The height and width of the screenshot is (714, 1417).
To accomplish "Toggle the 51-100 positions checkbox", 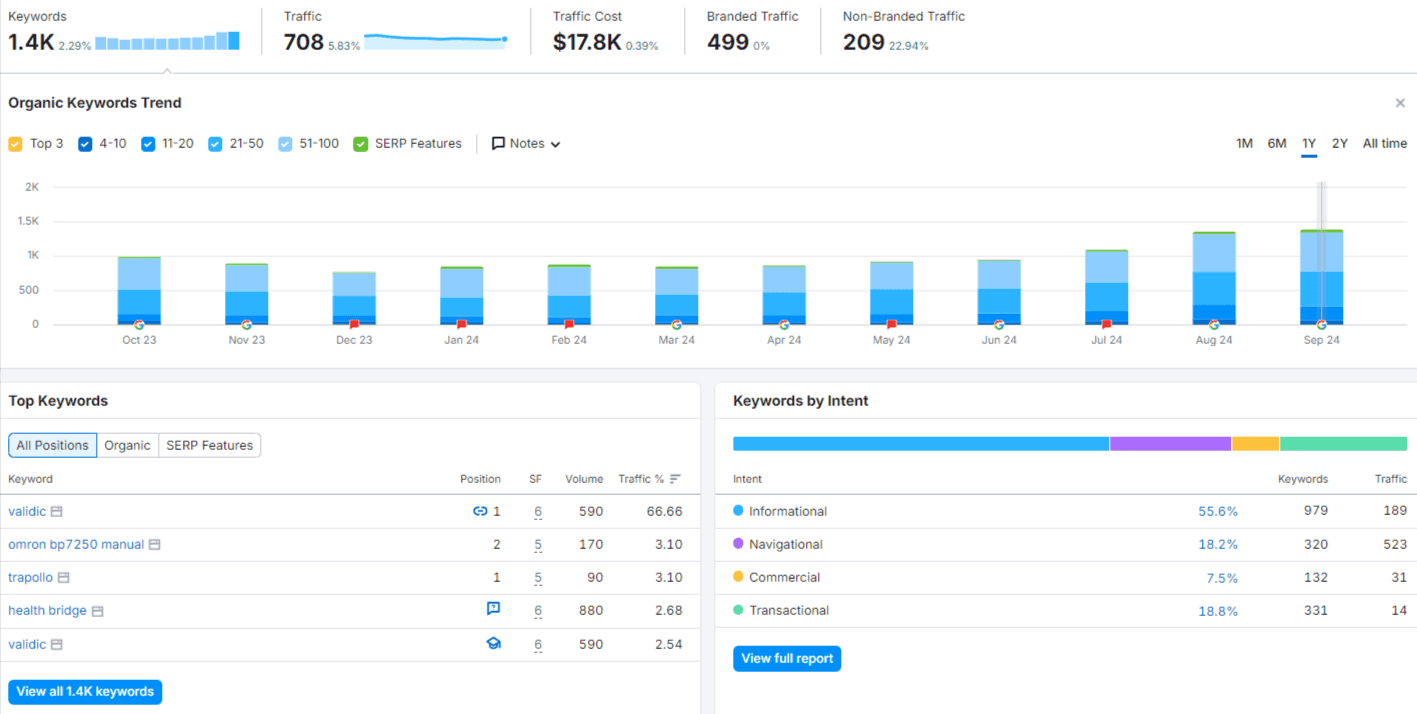I will (285, 144).
